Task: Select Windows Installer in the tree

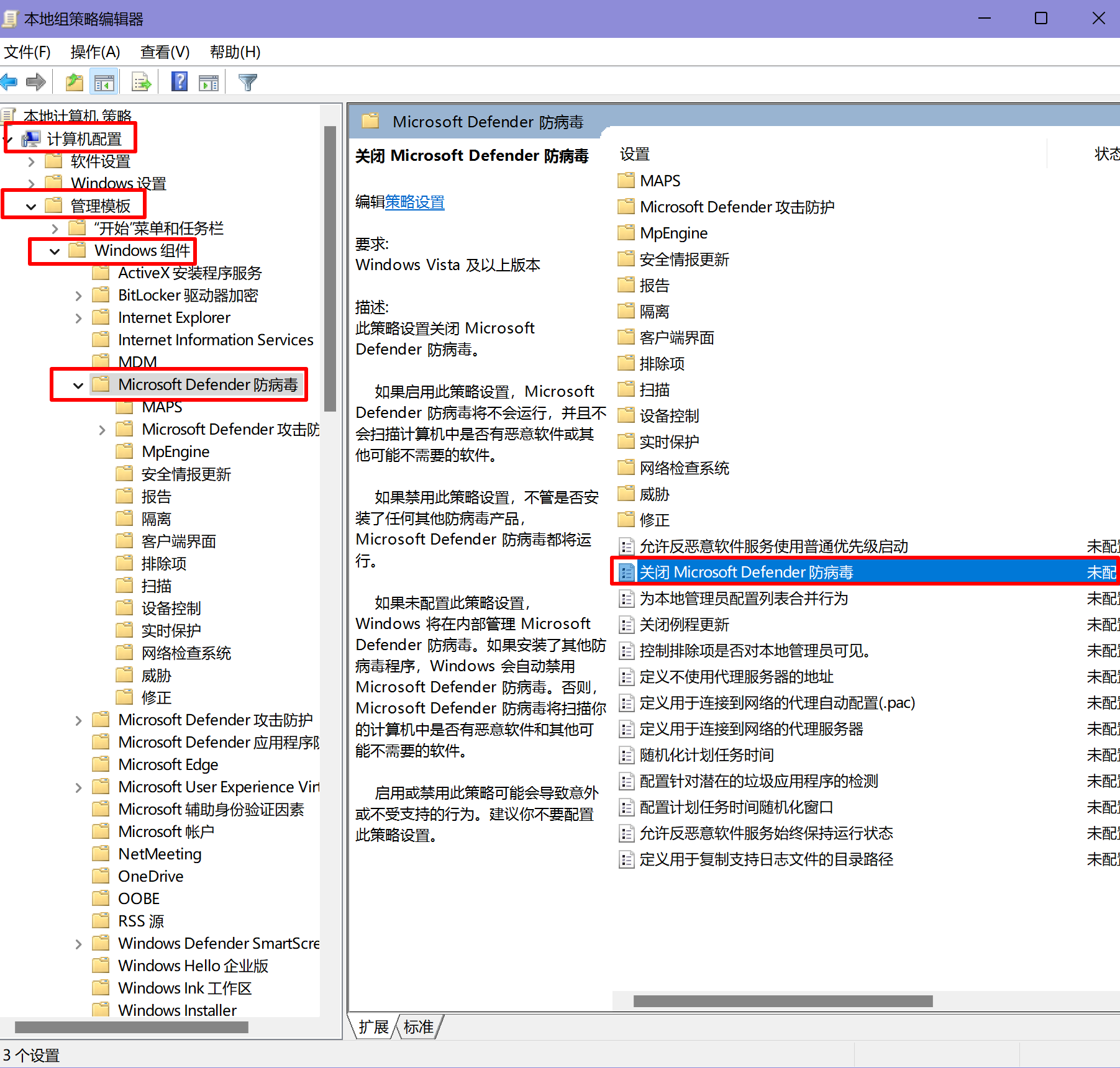Action: point(177,1010)
